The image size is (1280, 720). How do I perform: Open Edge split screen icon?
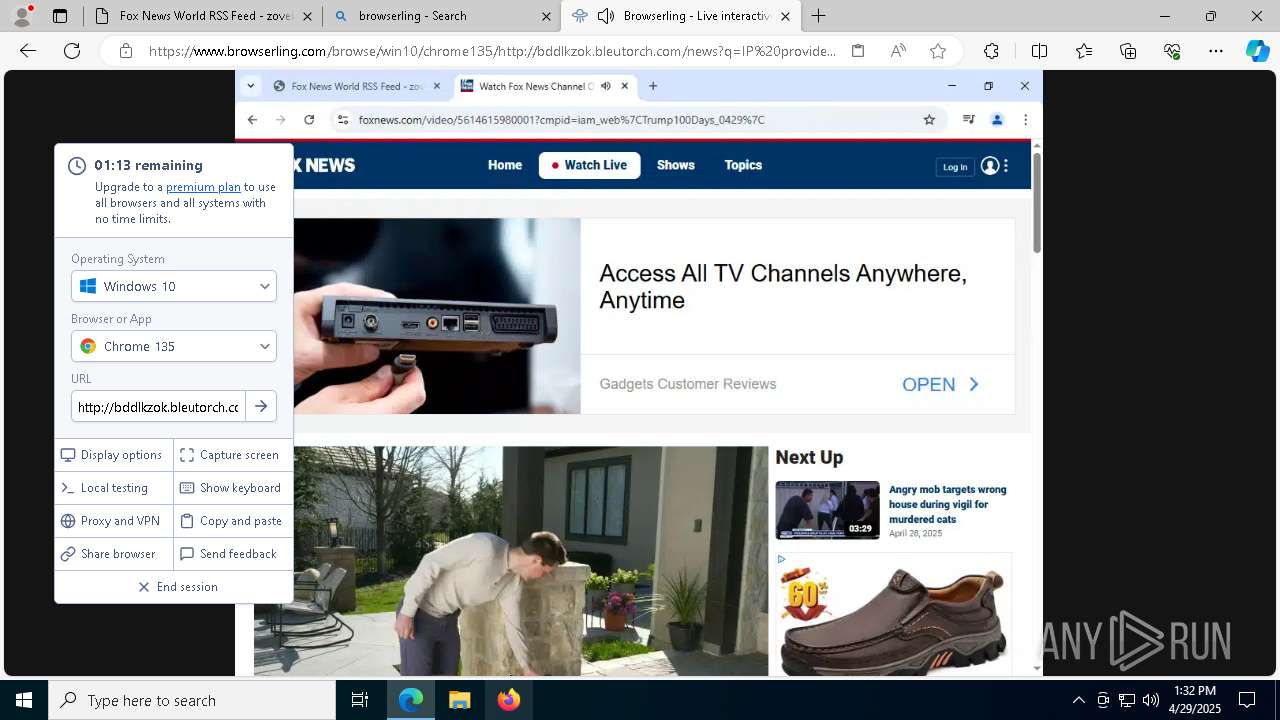click(1039, 51)
